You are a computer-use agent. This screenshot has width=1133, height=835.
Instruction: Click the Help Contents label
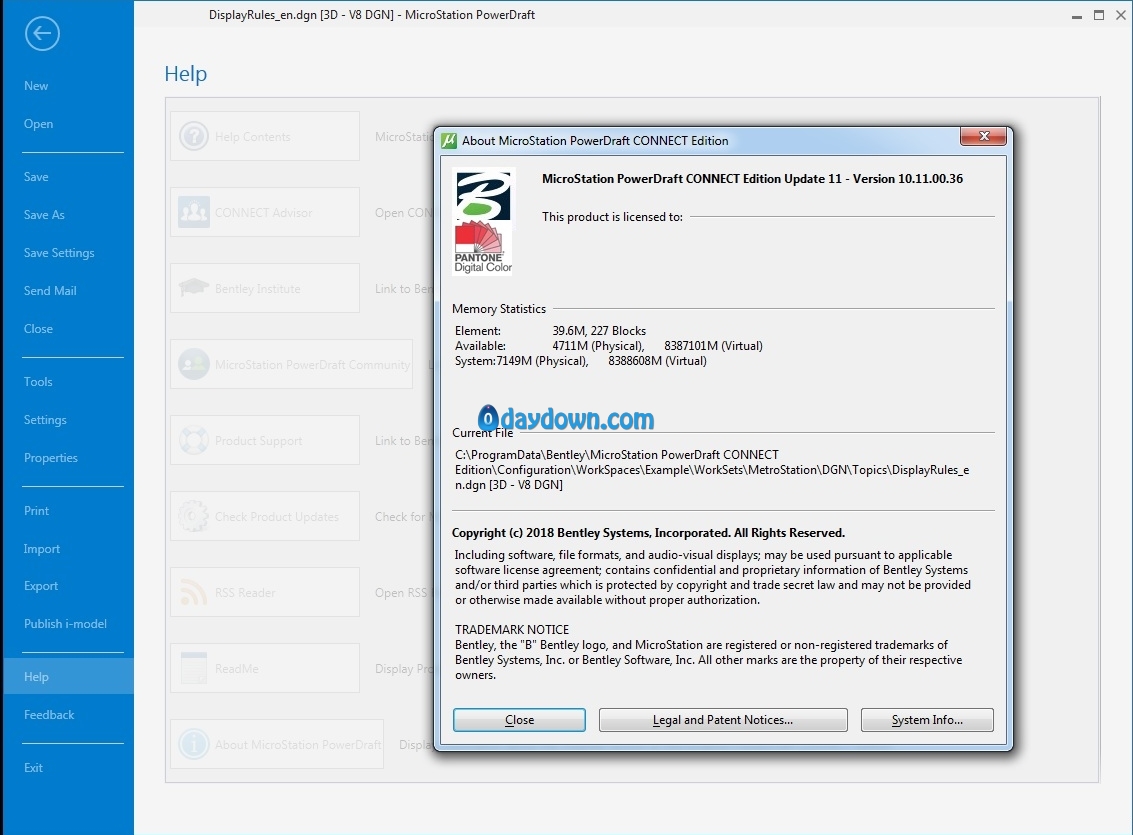(252, 137)
